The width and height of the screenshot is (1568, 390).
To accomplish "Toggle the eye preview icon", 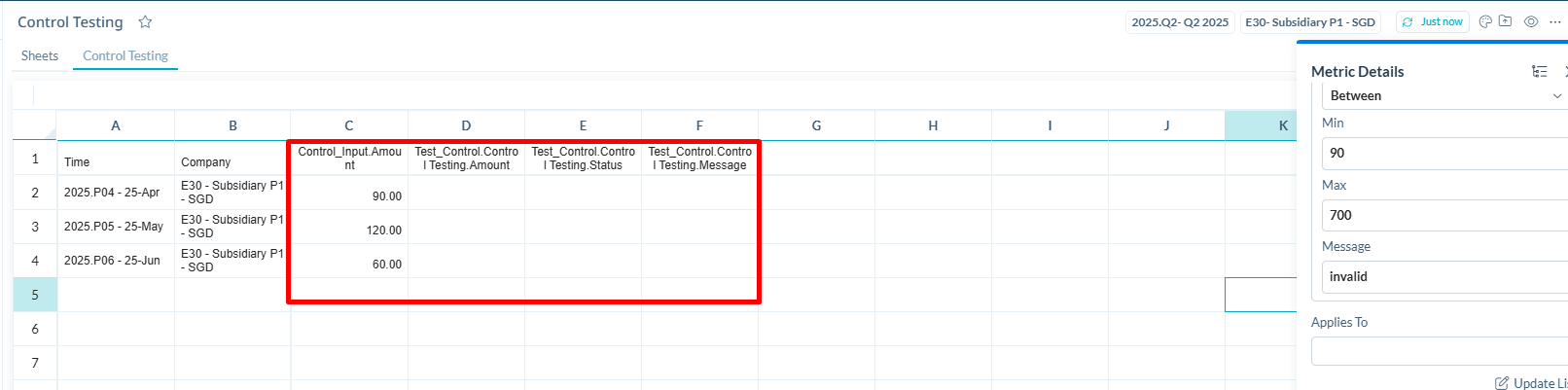I will (1531, 21).
